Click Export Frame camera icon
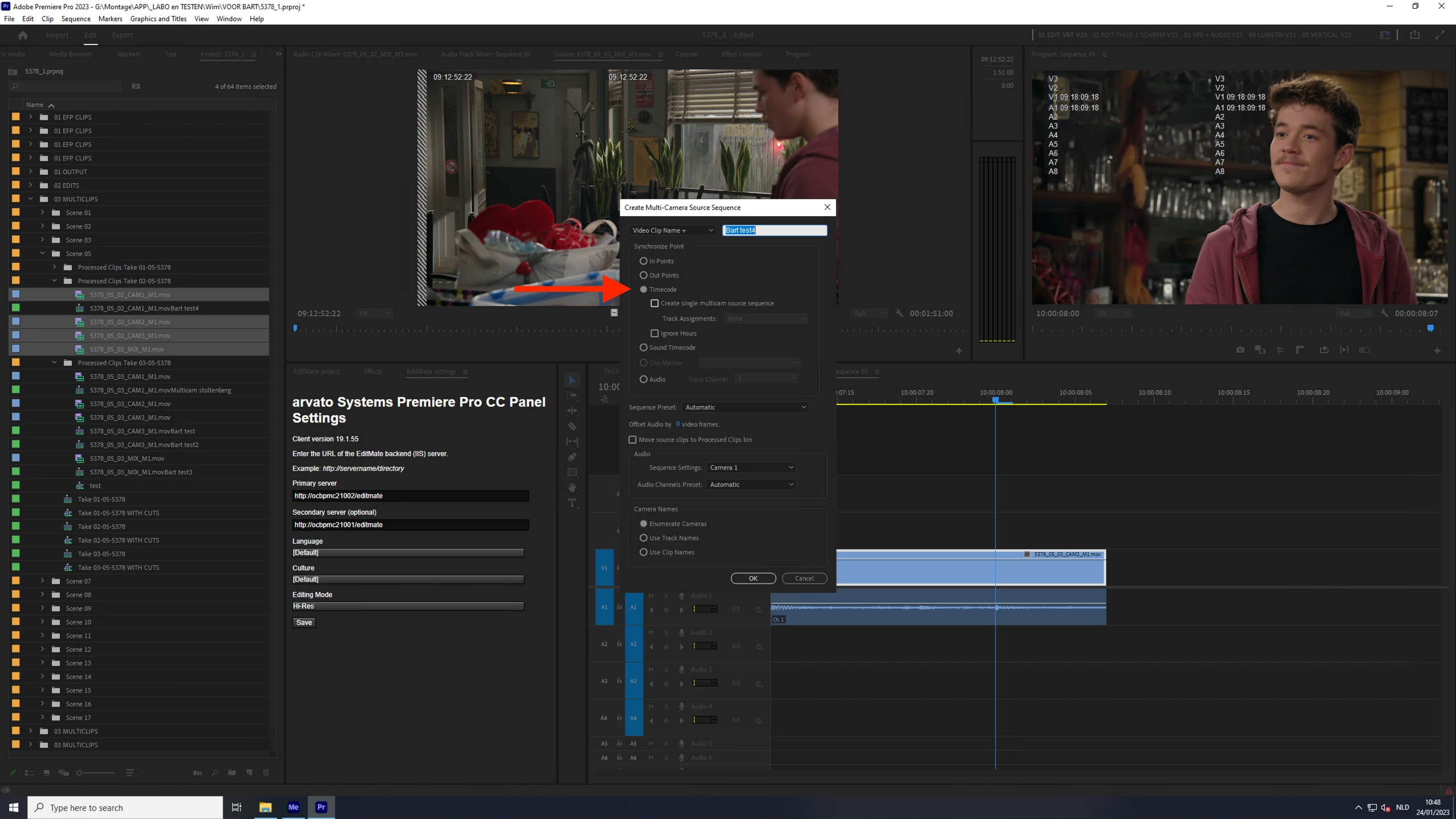 [x=1240, y=350]
